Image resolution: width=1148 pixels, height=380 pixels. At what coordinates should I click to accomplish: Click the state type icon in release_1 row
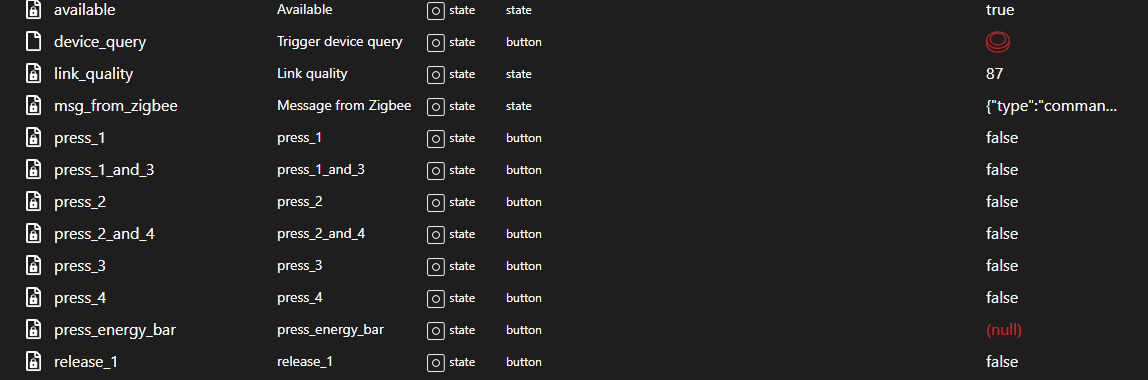[x=436, y=362]
